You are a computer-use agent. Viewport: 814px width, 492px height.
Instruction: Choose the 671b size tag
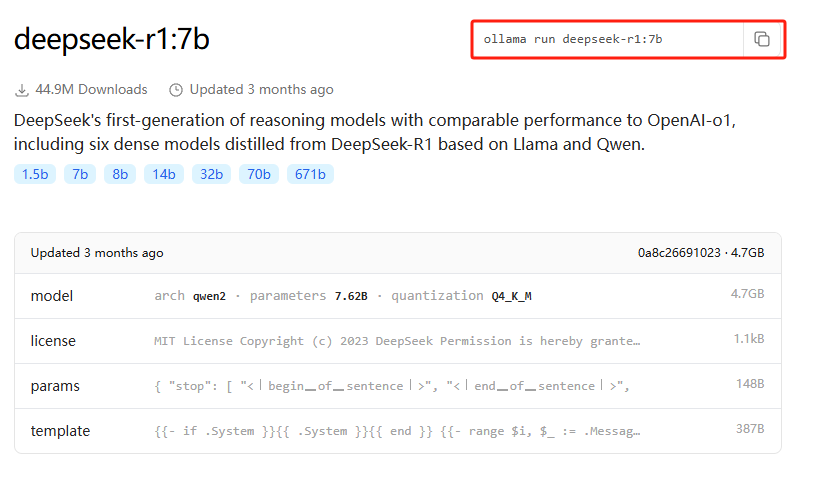pos(310,174)
